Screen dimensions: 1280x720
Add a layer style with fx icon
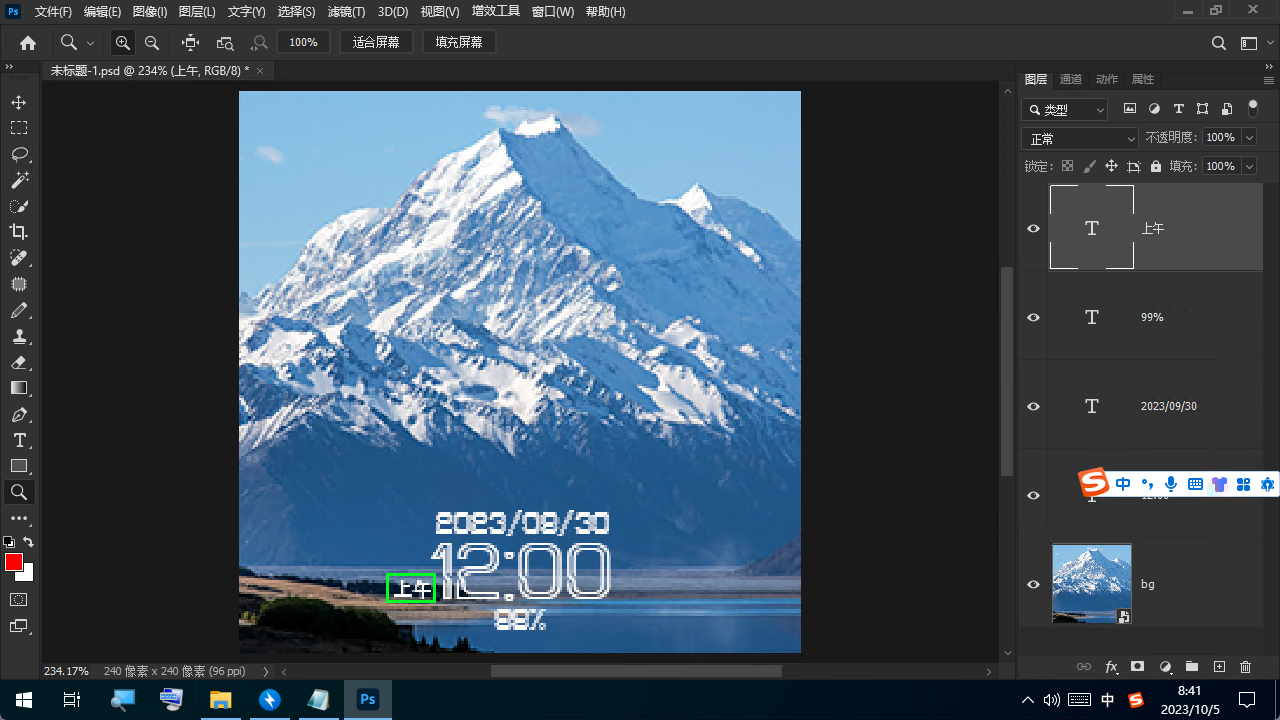pos(1111,667)
